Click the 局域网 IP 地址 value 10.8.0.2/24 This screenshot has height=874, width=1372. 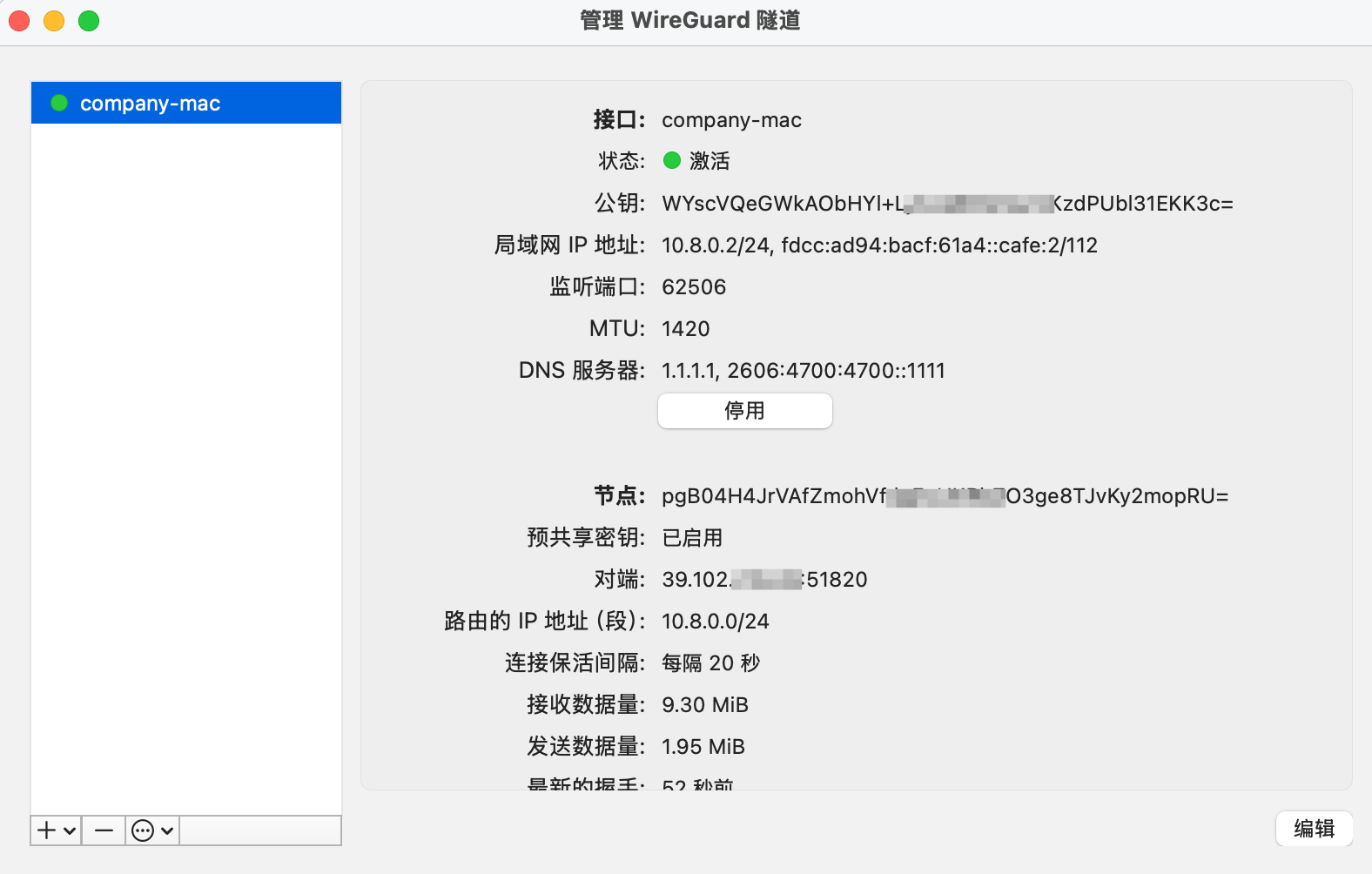[x=716, y=245]
